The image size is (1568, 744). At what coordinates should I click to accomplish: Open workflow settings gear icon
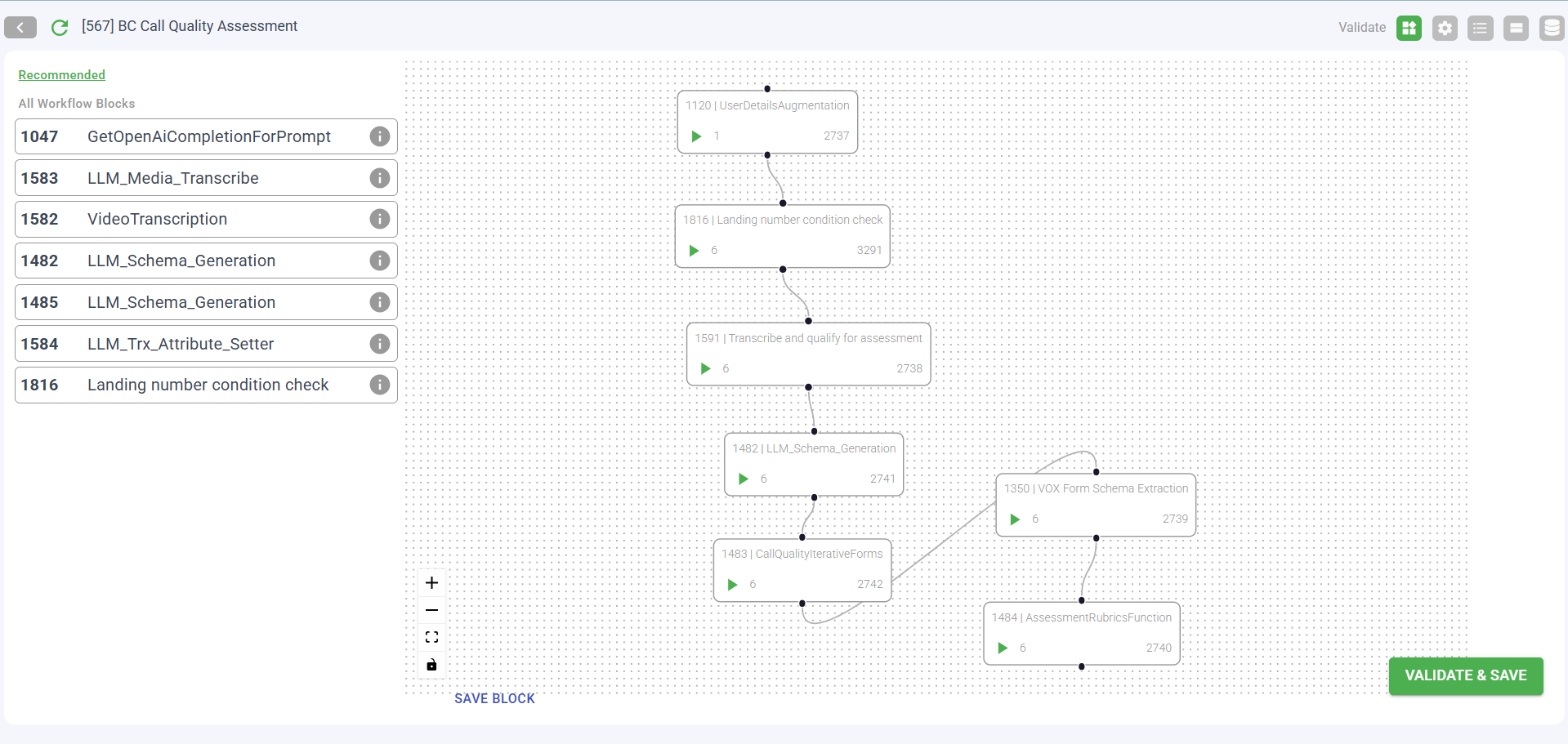pos(1445,28)
